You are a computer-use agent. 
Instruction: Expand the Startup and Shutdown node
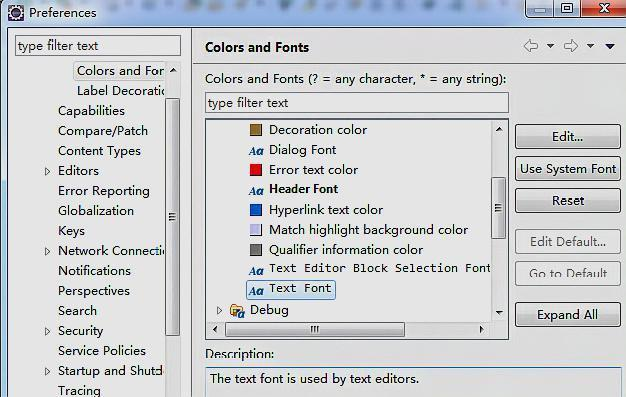point(48,371)
